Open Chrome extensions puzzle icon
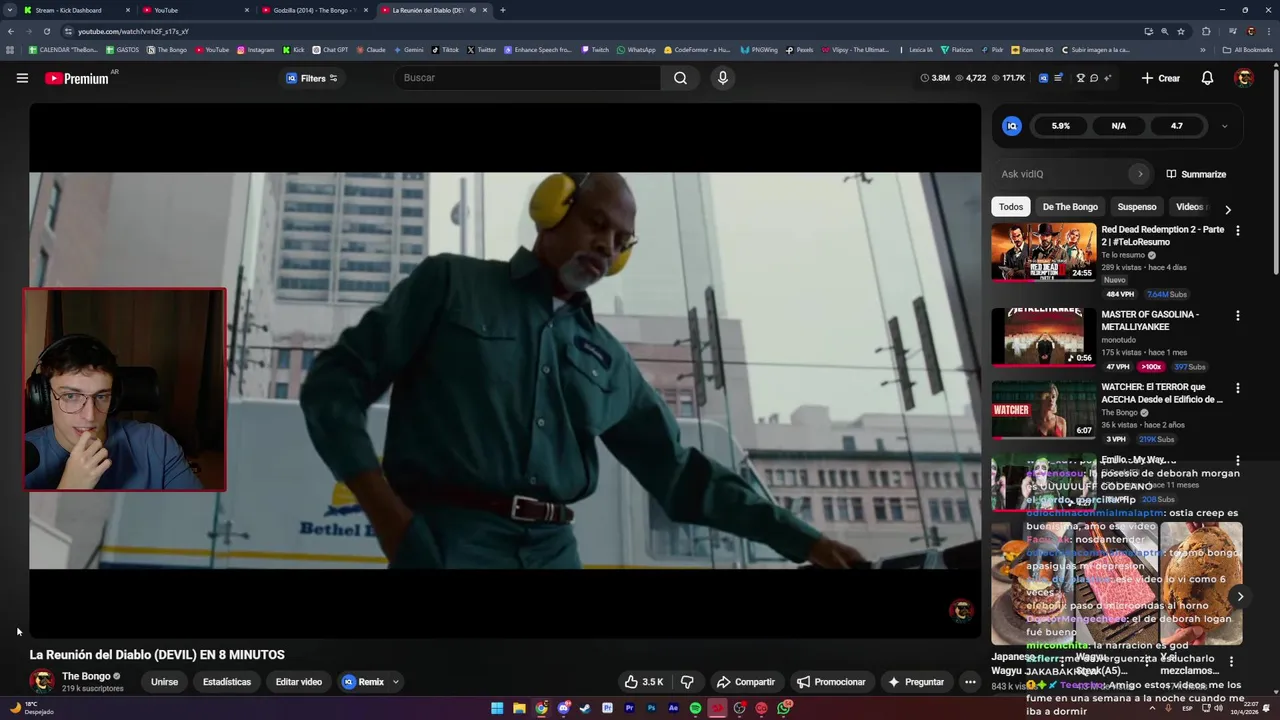This screenshot has width=1280, height=720. click(1206, 31)
